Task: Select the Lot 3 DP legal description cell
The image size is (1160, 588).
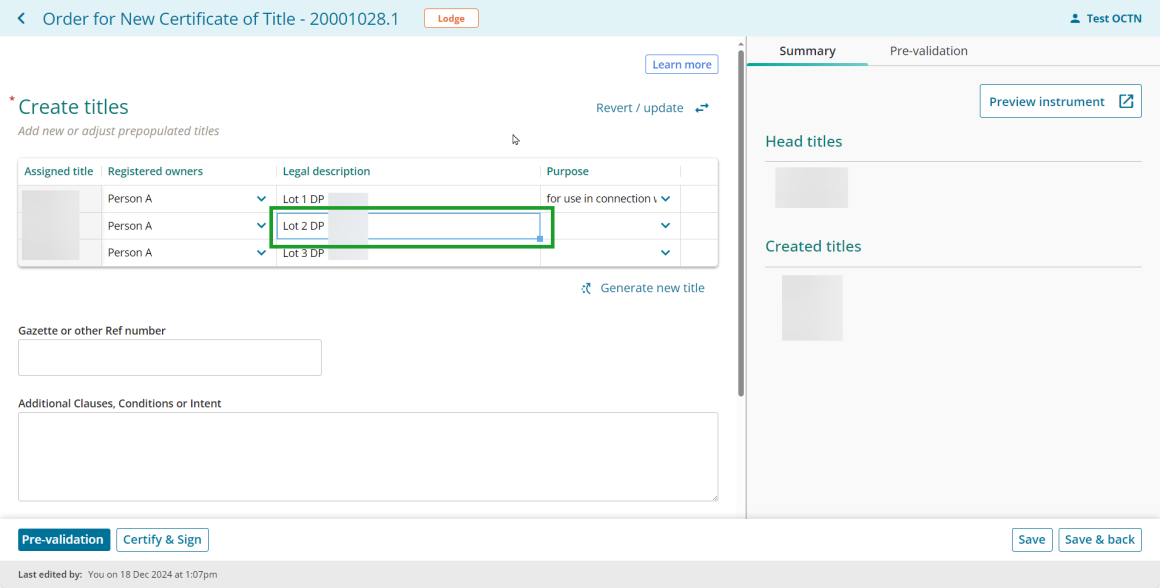Action: click(x=408, y=253)
